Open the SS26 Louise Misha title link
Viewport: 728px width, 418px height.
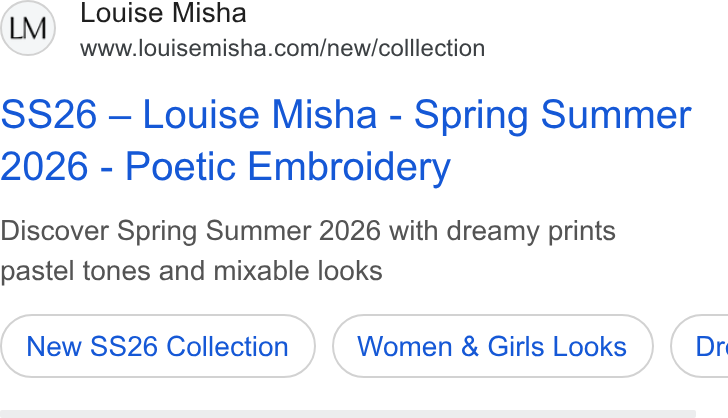click(x=346, y=140)
